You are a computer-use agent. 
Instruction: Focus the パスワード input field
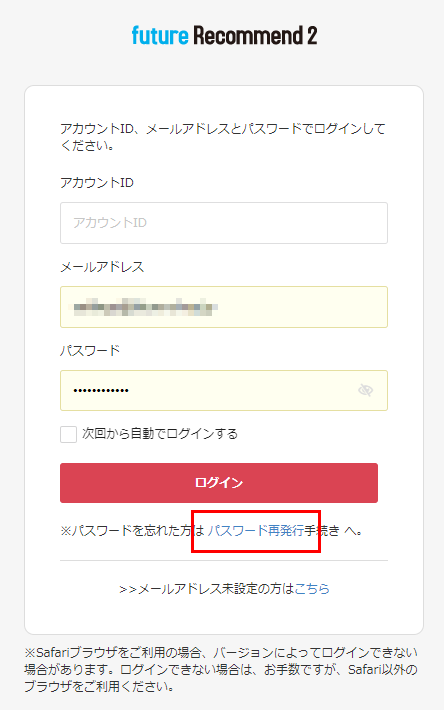[224, 390]
